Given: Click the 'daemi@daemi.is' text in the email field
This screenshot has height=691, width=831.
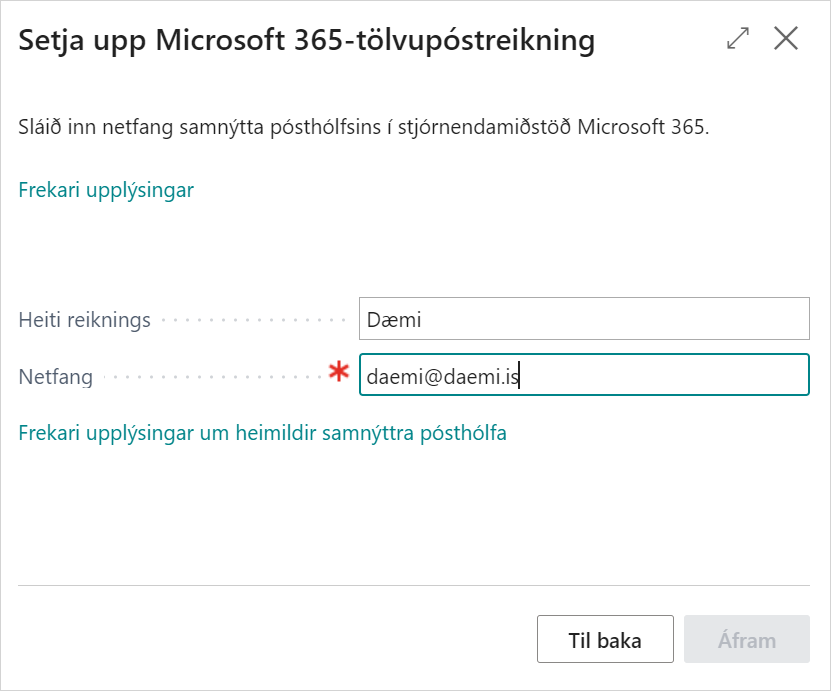Looking at the screenshot, I should click(443, 377).
